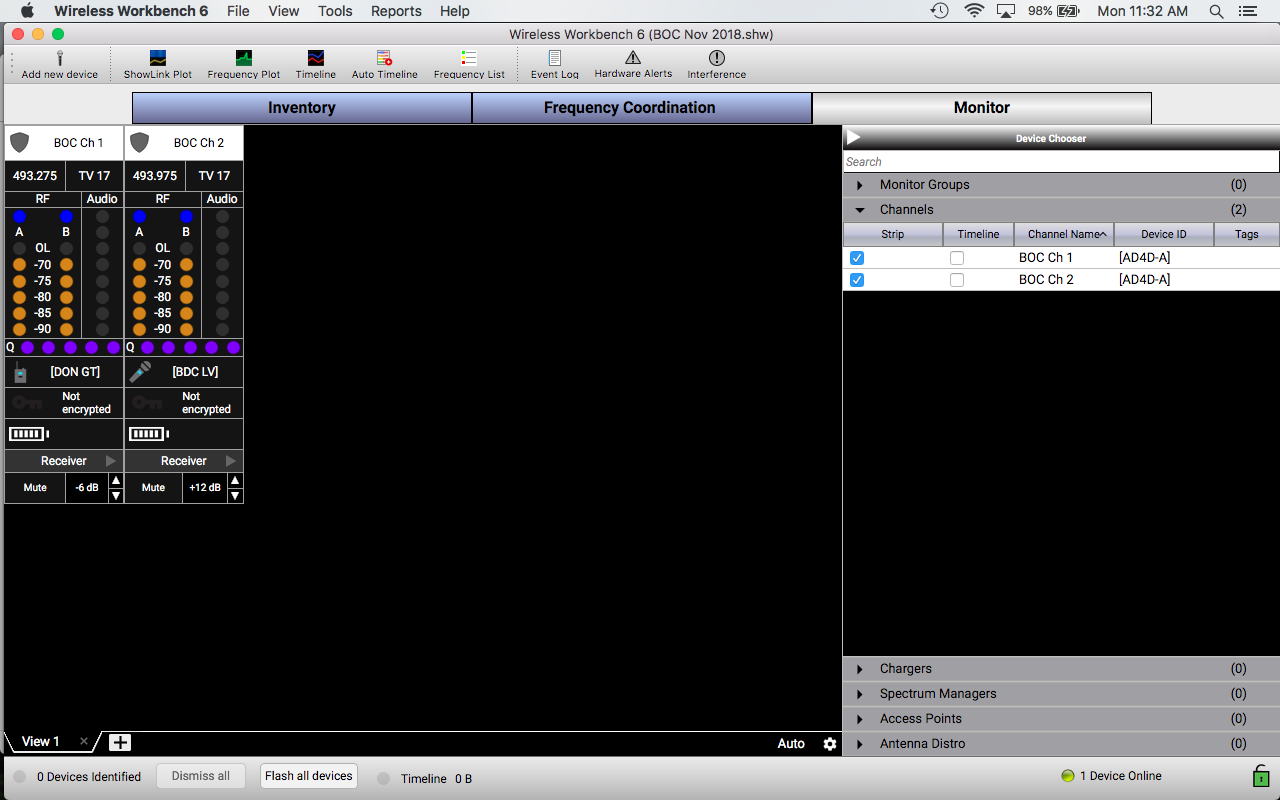Switch to the Frequency Coordination tab
Viewport: 1280px width, 800px height.
[641, 108]
